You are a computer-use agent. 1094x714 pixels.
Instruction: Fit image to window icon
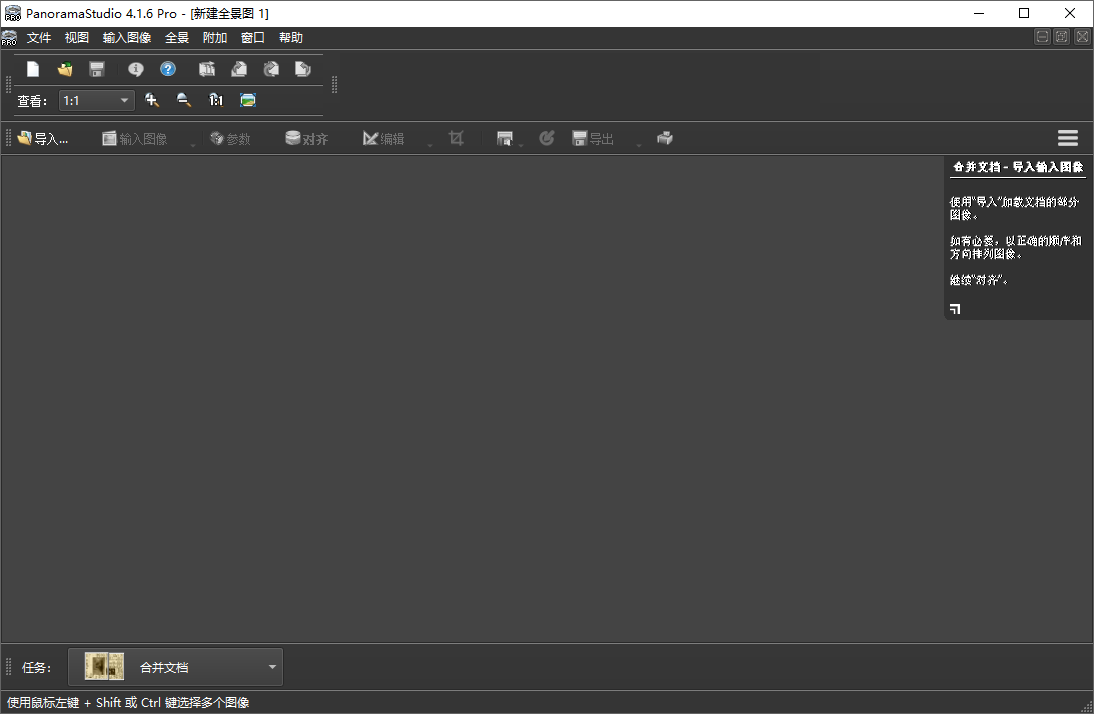[248, 101]
